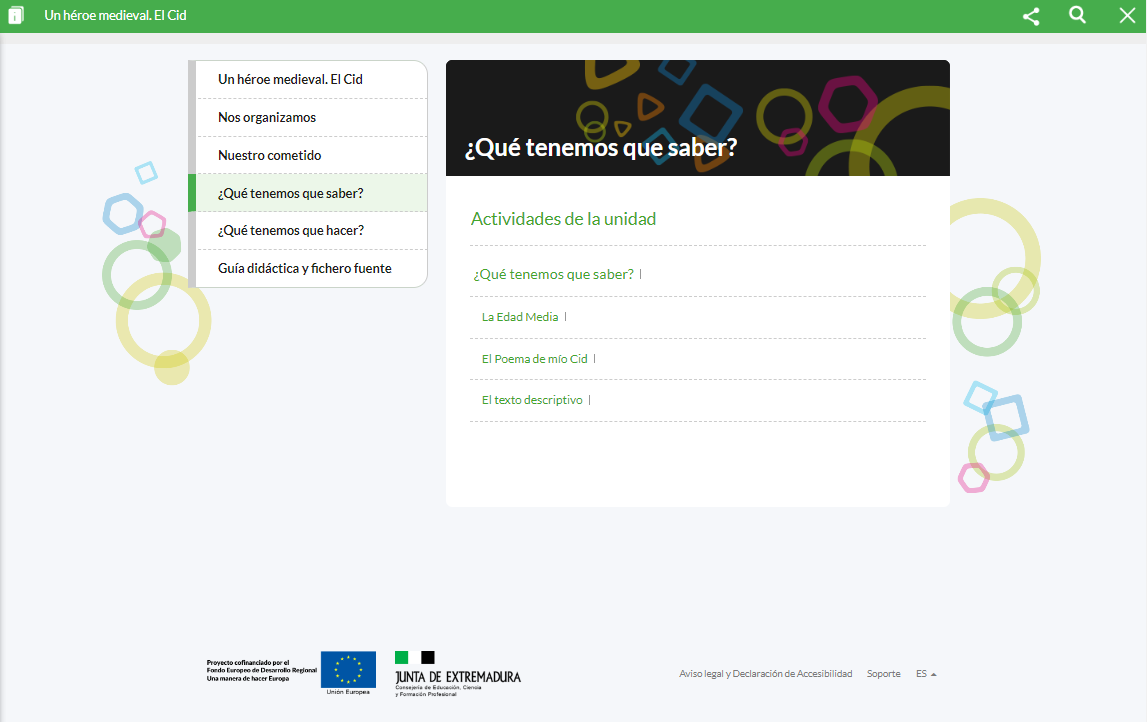
Task: Open the share icon in top bar
Action: [x=1031, y=16]
